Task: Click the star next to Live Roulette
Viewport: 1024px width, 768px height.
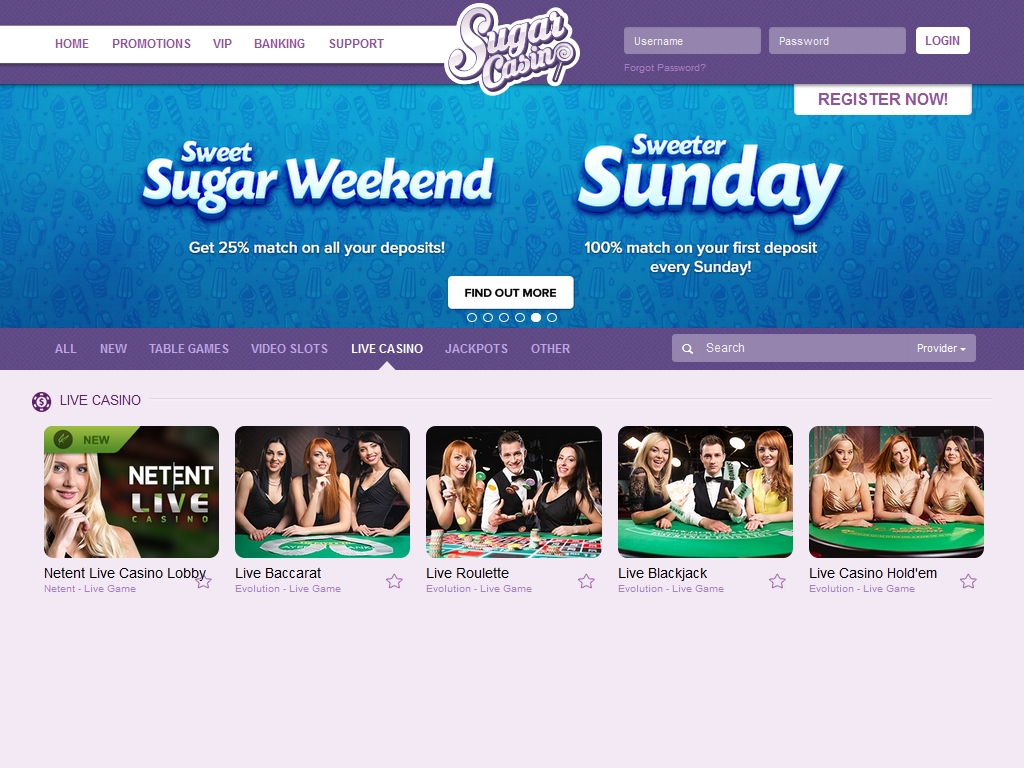Action: coord(586,581)
